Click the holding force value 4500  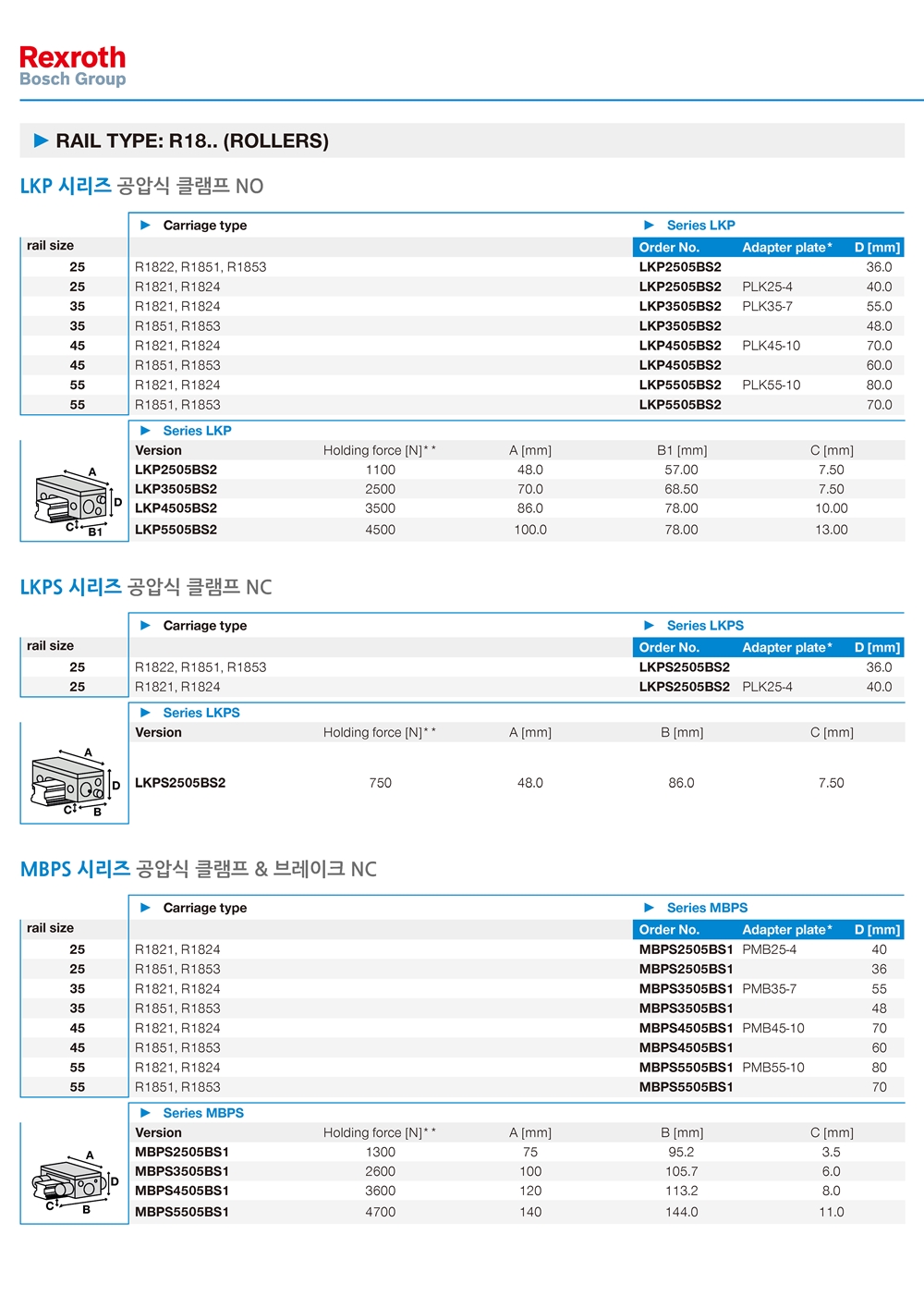pos(380,530)
